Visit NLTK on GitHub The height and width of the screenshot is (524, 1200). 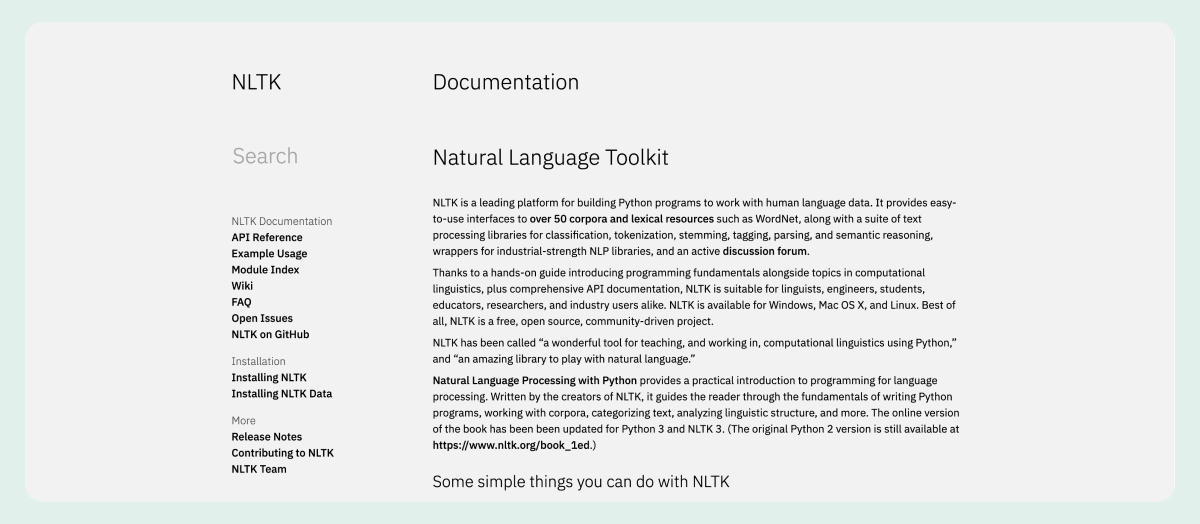[270, 334]
